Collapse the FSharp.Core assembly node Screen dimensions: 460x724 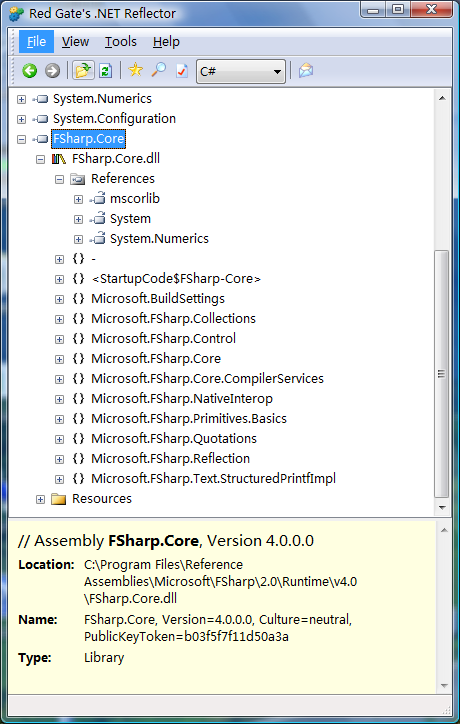click(21, 139)
